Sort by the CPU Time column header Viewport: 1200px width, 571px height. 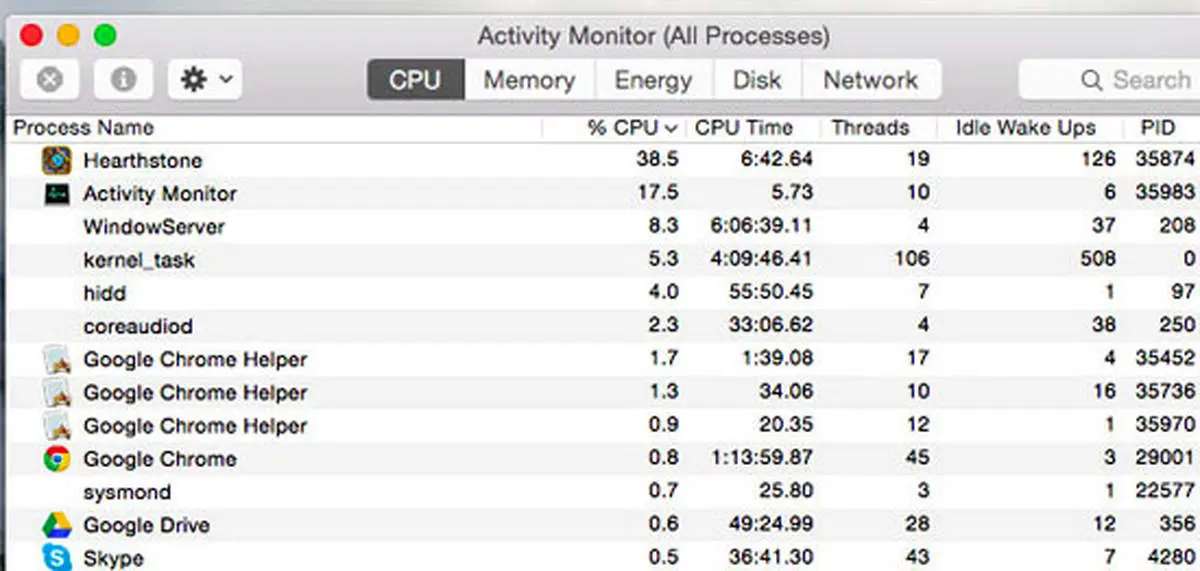pos(744,128)
